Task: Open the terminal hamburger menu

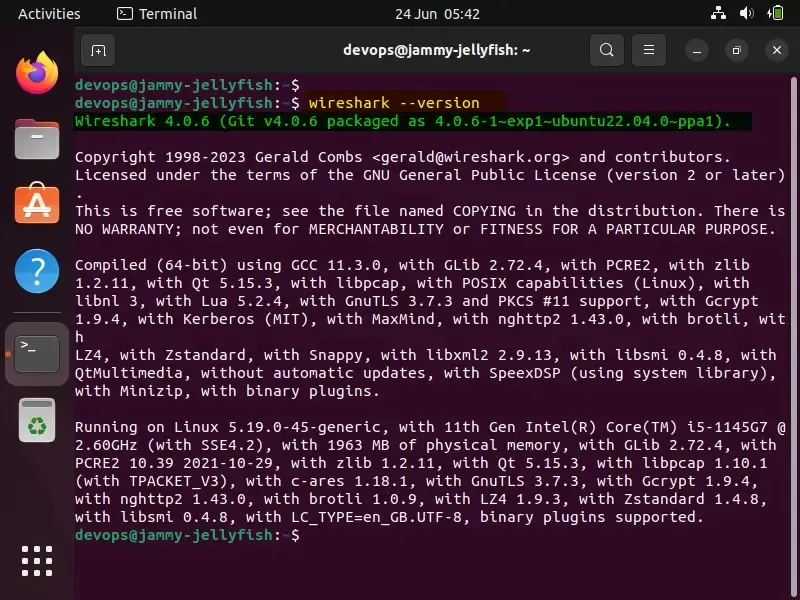Action: point(647,50)
